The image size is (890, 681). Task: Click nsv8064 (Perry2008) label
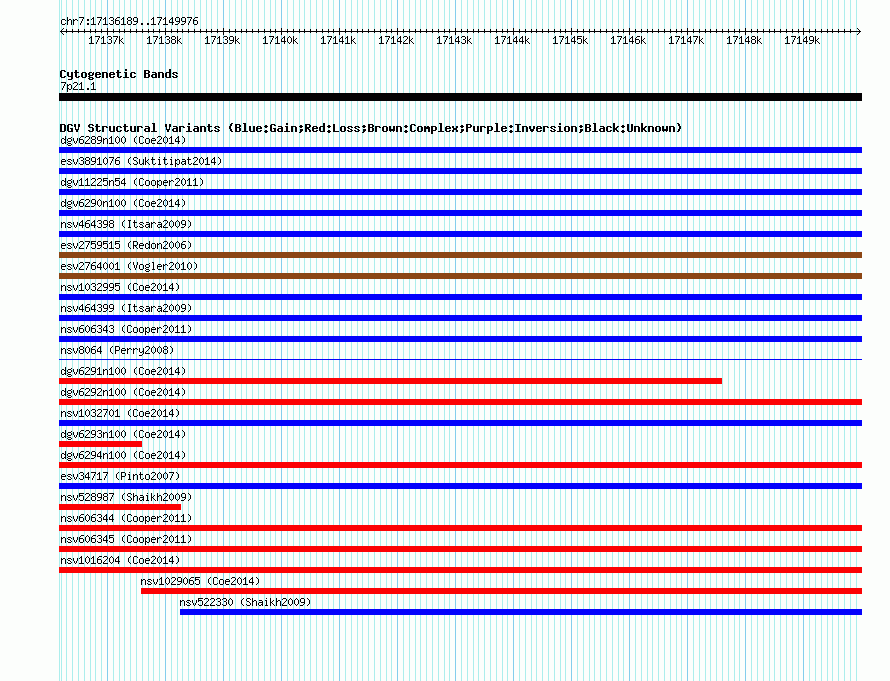[x=117, y=350]
